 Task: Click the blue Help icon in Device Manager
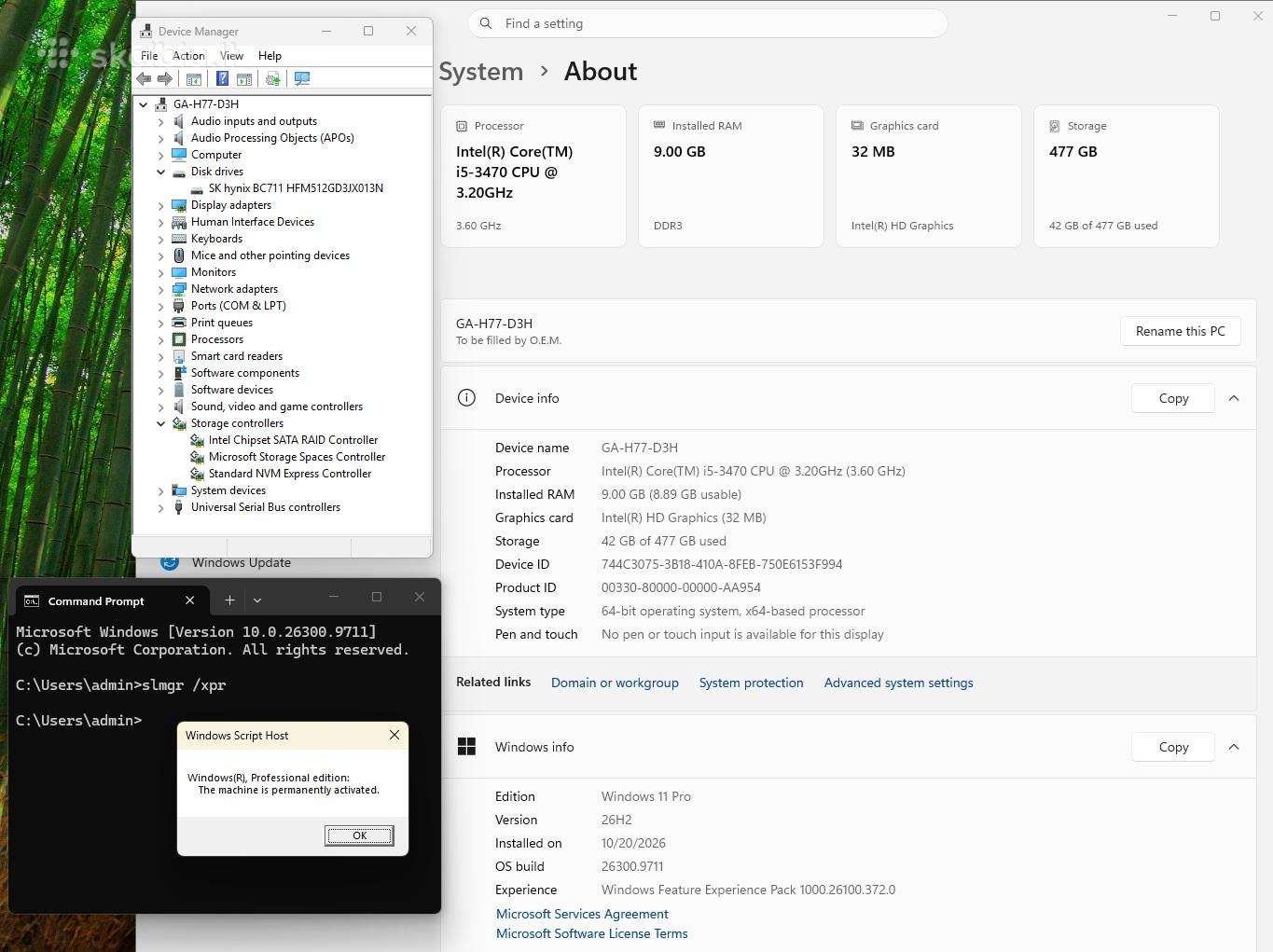[x=222, y=79]
